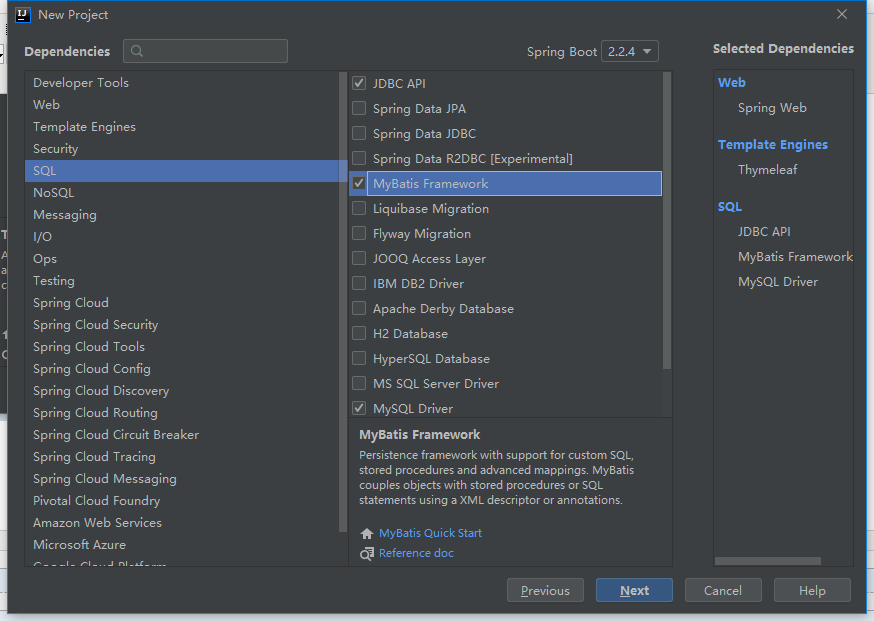Image resolution: width=874 pixels, height=621 pixels.
Task: Click the Next button
Action: point(634,590)
